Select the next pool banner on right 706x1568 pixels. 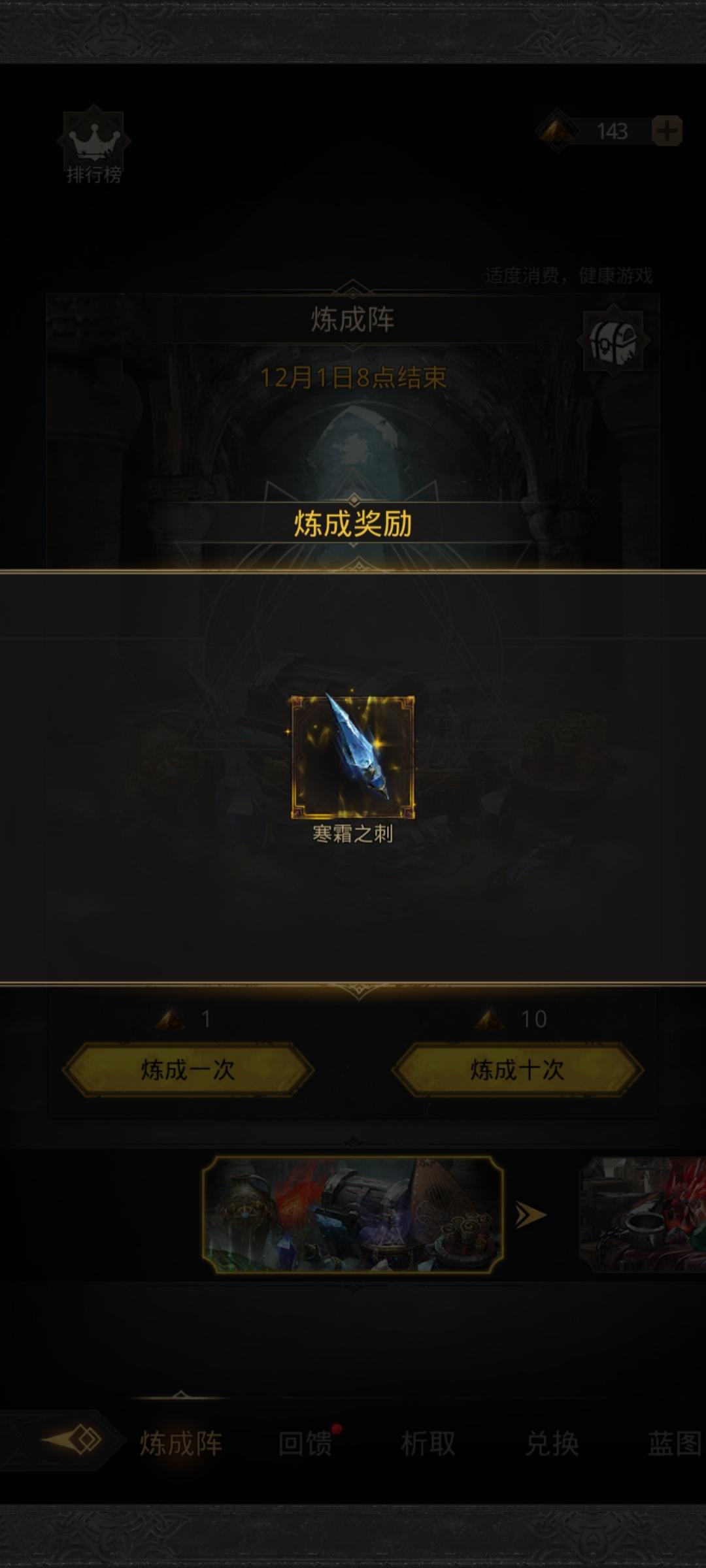coord(643,1215)
